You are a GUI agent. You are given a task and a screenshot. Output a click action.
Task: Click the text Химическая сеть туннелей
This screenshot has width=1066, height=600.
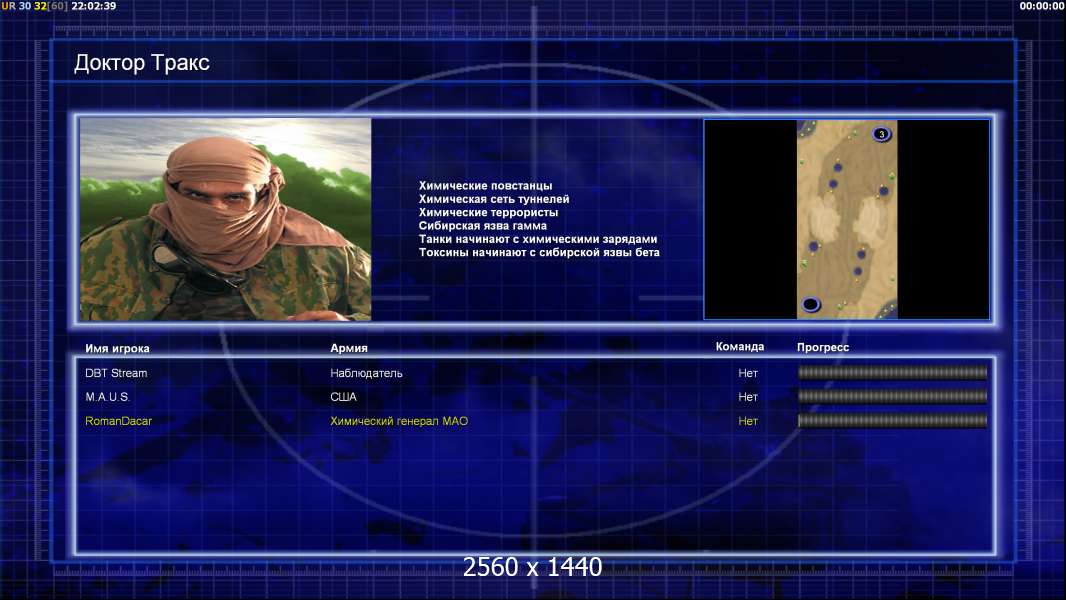494,199
